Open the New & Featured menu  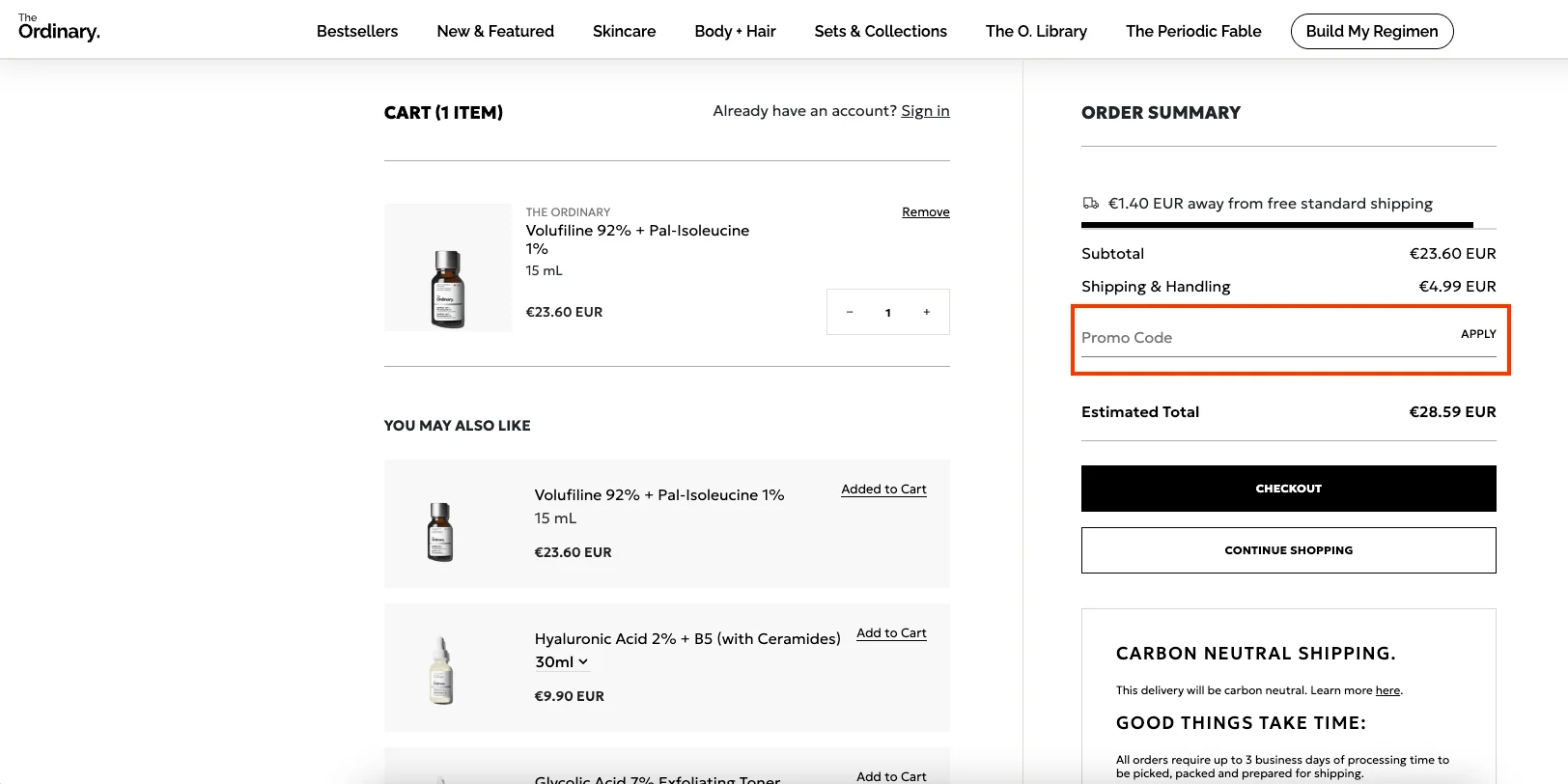pos(495,31)
